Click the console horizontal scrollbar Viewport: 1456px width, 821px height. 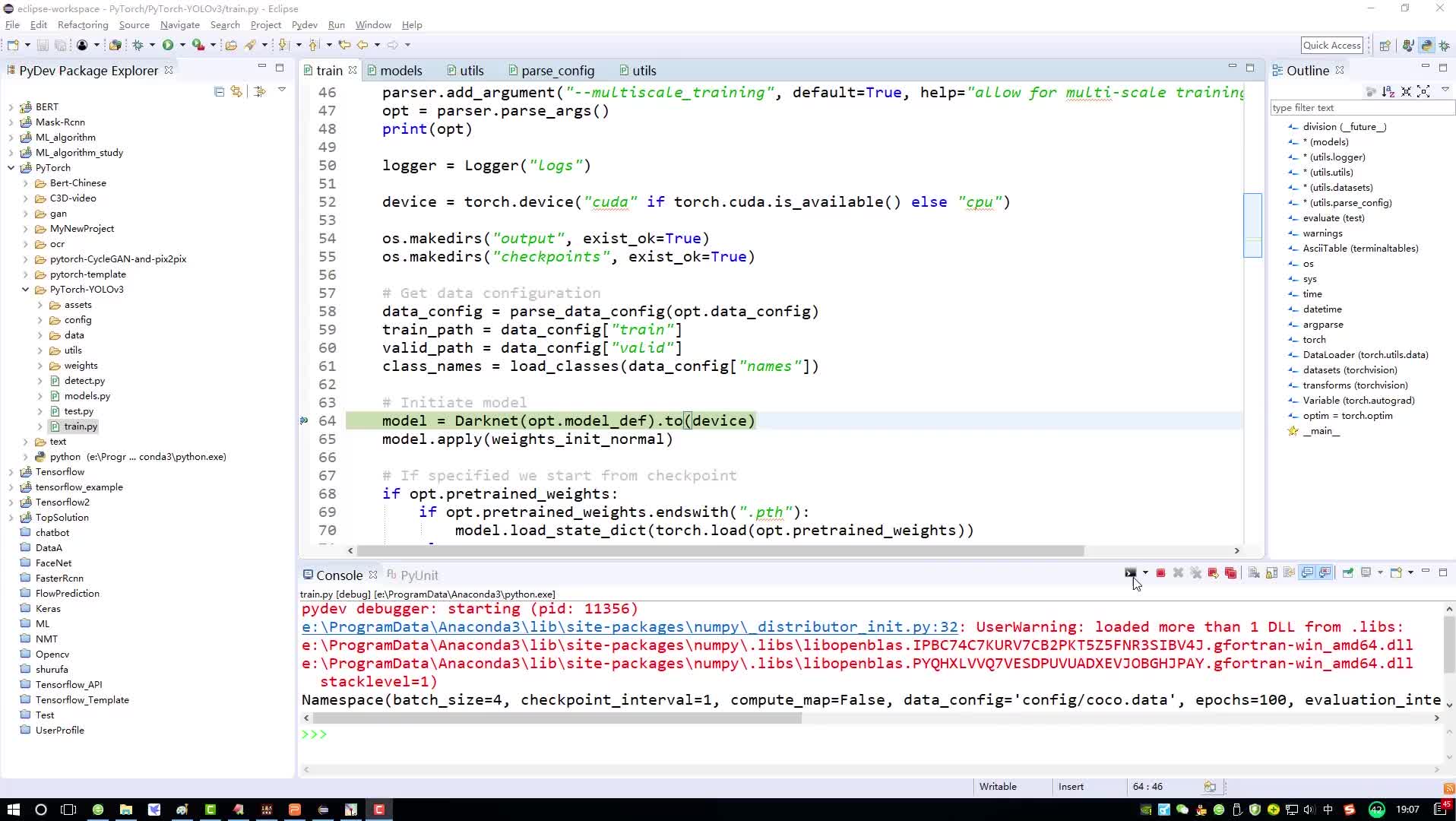(557, 718)
